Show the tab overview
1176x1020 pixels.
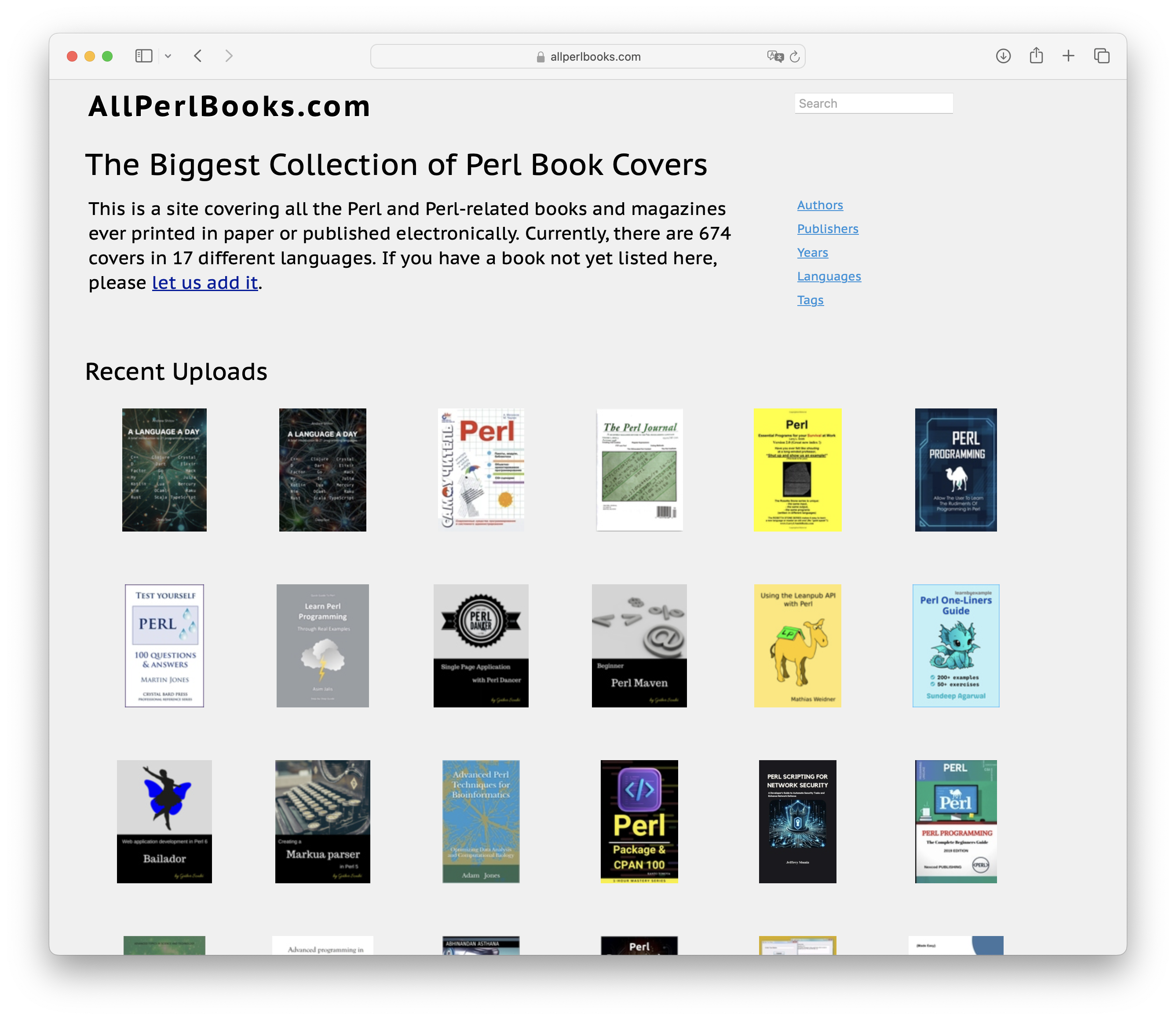[1101, 56]
